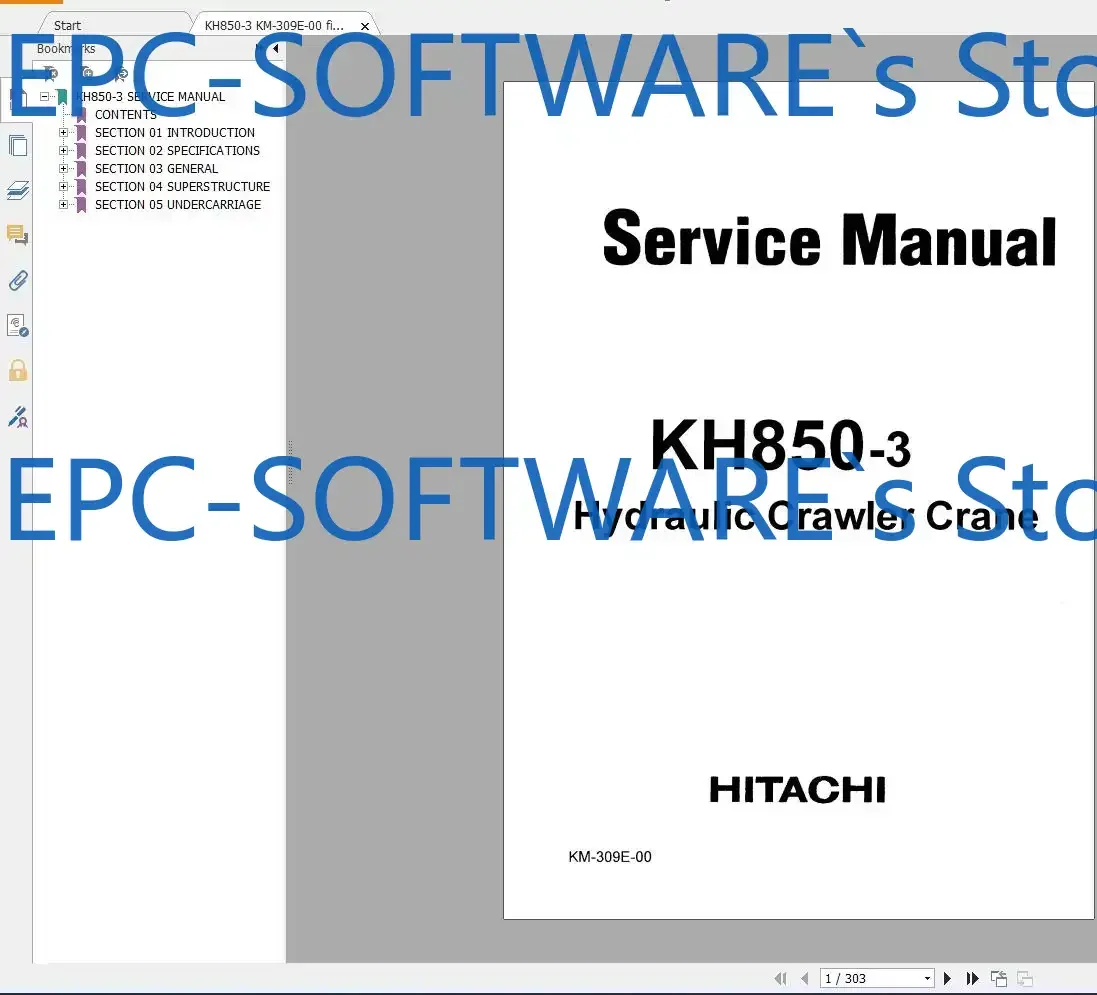Open SECTION 05 UNDERCARRIAGE bookmark
This screenshot has height=995, width=1097.
pos(178,204)
